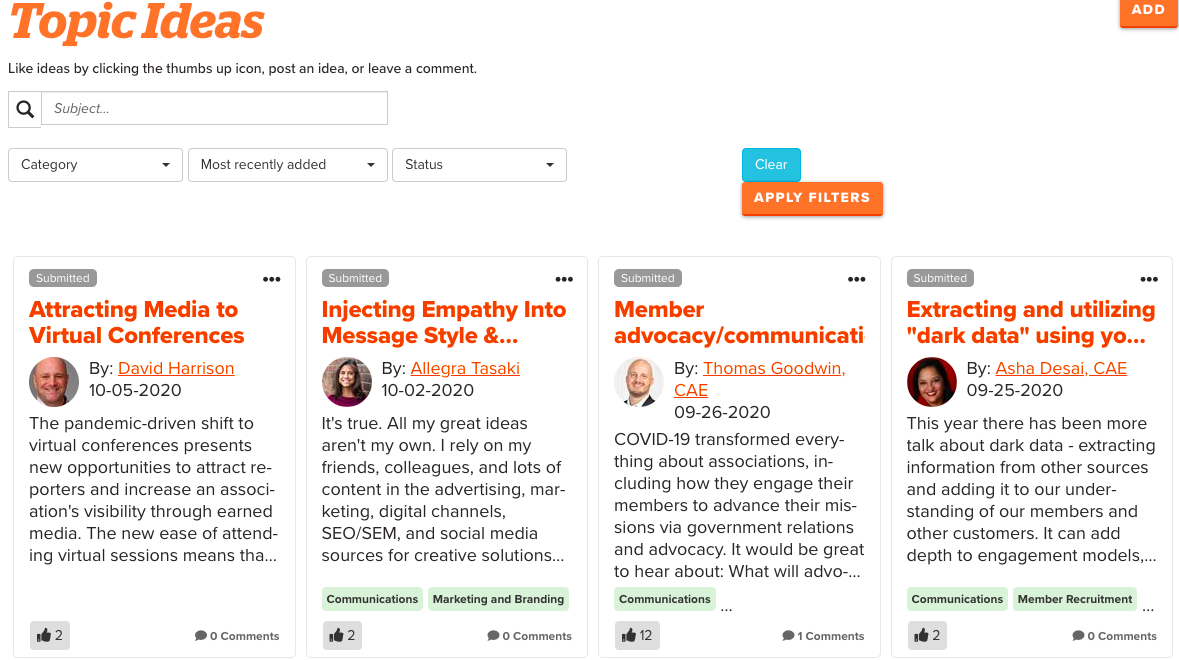Like the Attracting Media idea with thumbs up
This screenshot has height=660, width=1179.
pos(49,635)
